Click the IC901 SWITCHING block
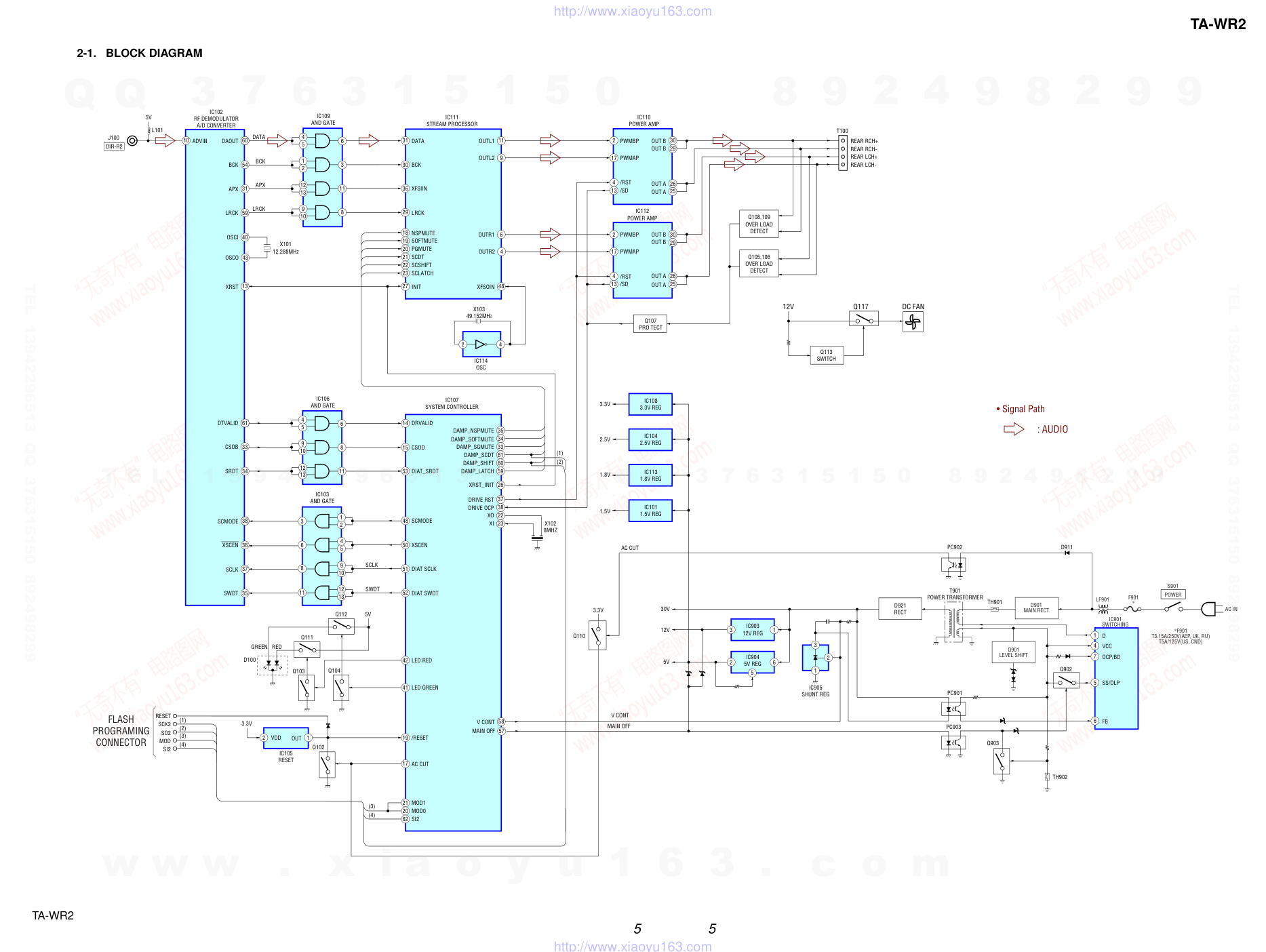This screenshot has height=952, width=1266. [1116, 678]
